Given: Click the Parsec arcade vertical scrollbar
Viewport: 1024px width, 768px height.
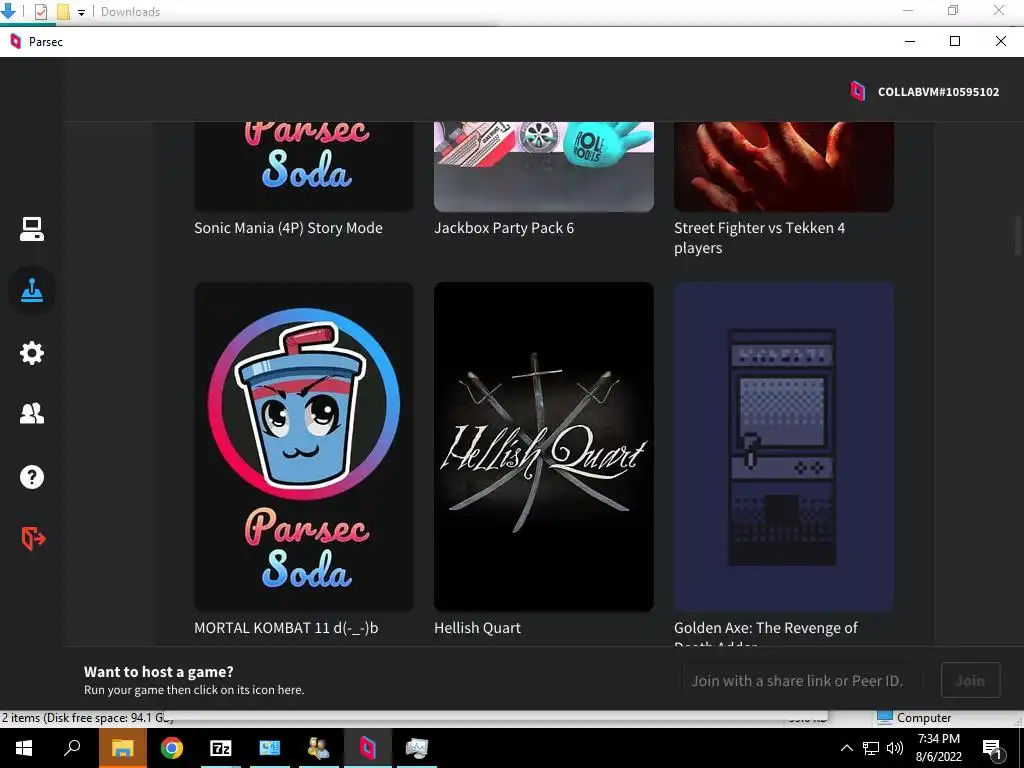Looking at the screenshot, I should point(1017,236).
